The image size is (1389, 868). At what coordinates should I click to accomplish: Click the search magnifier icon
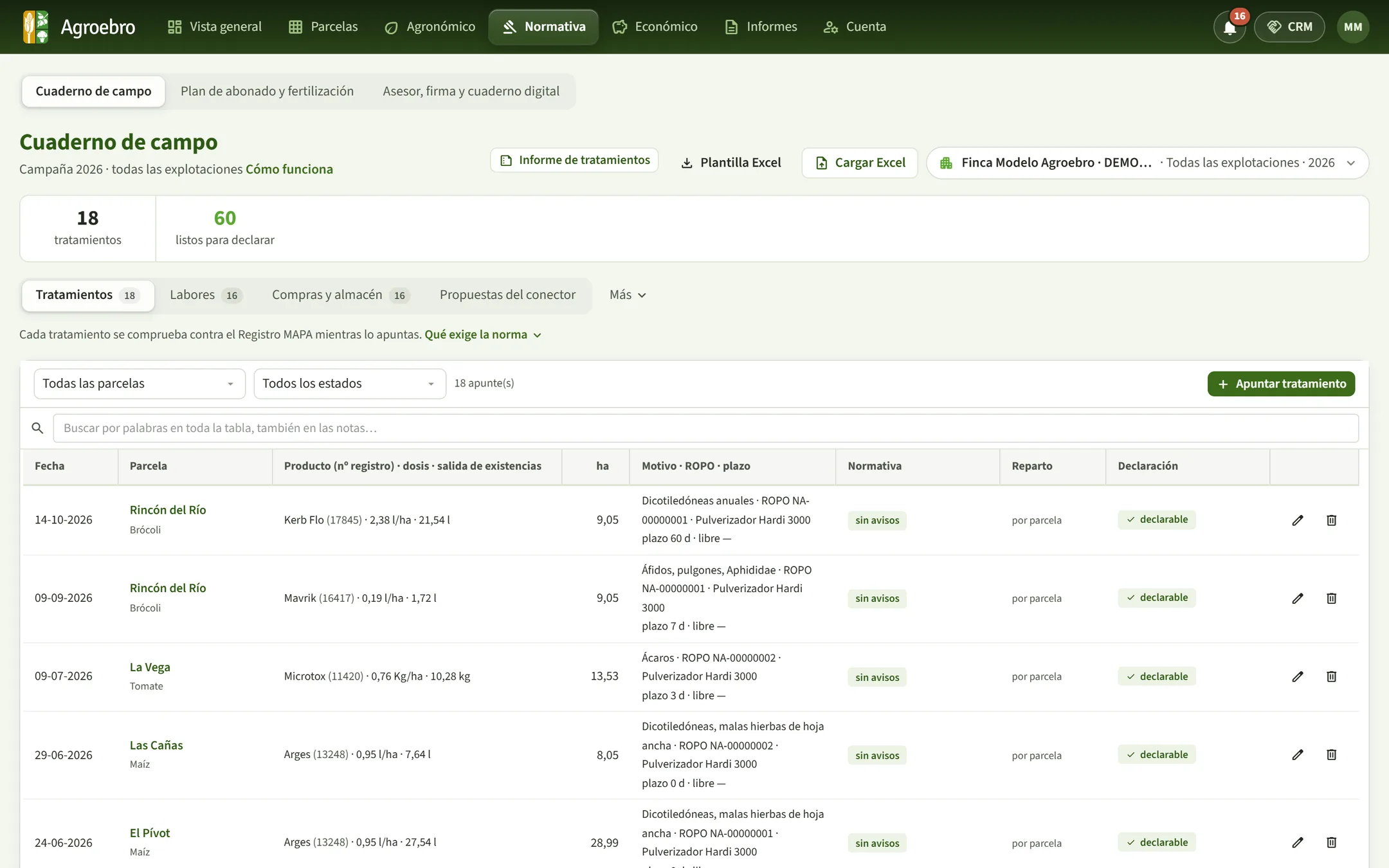tap(37, 428)
